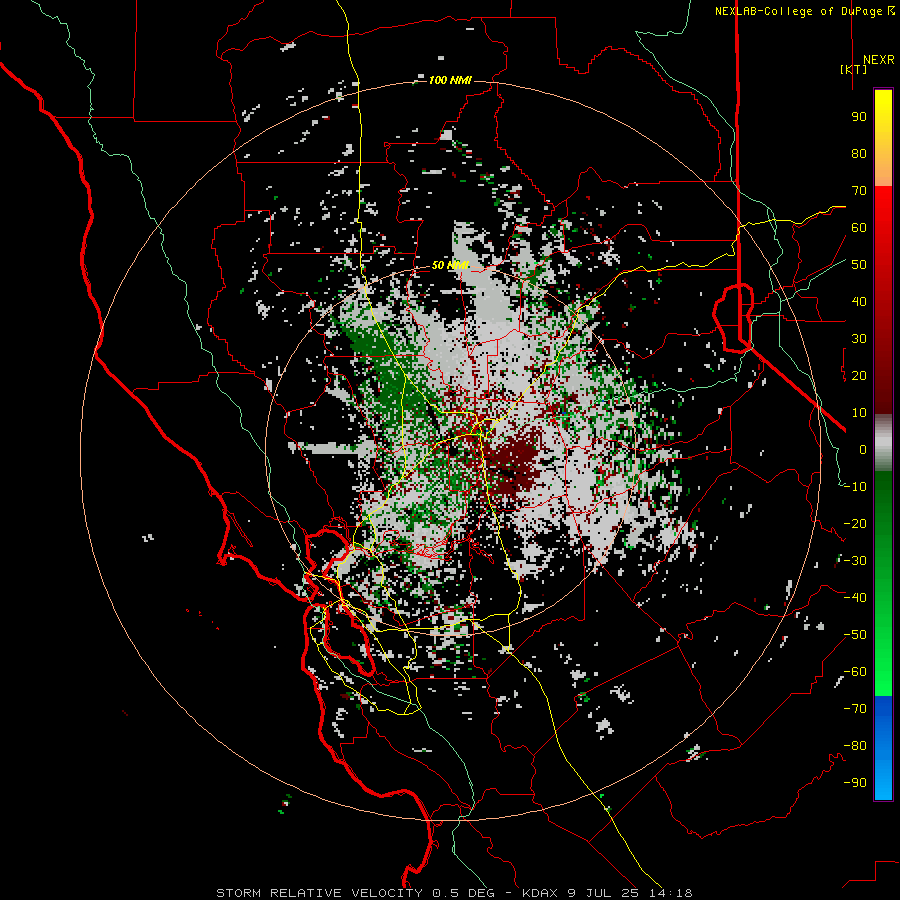
Task: Click the 60 value on the velocity scale
Action: (x=859, y=228)
